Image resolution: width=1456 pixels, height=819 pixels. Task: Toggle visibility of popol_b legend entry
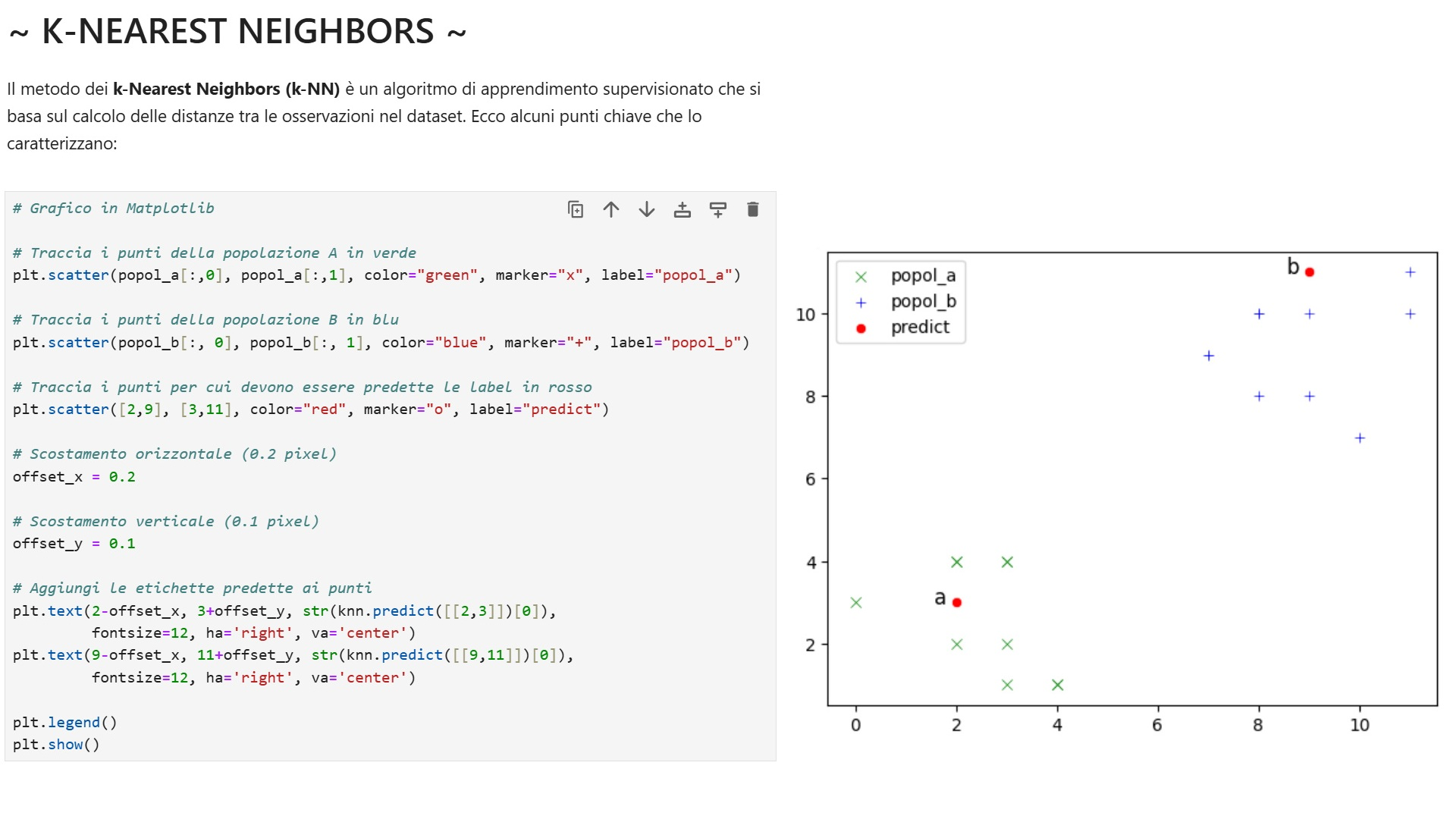[922, 301]
